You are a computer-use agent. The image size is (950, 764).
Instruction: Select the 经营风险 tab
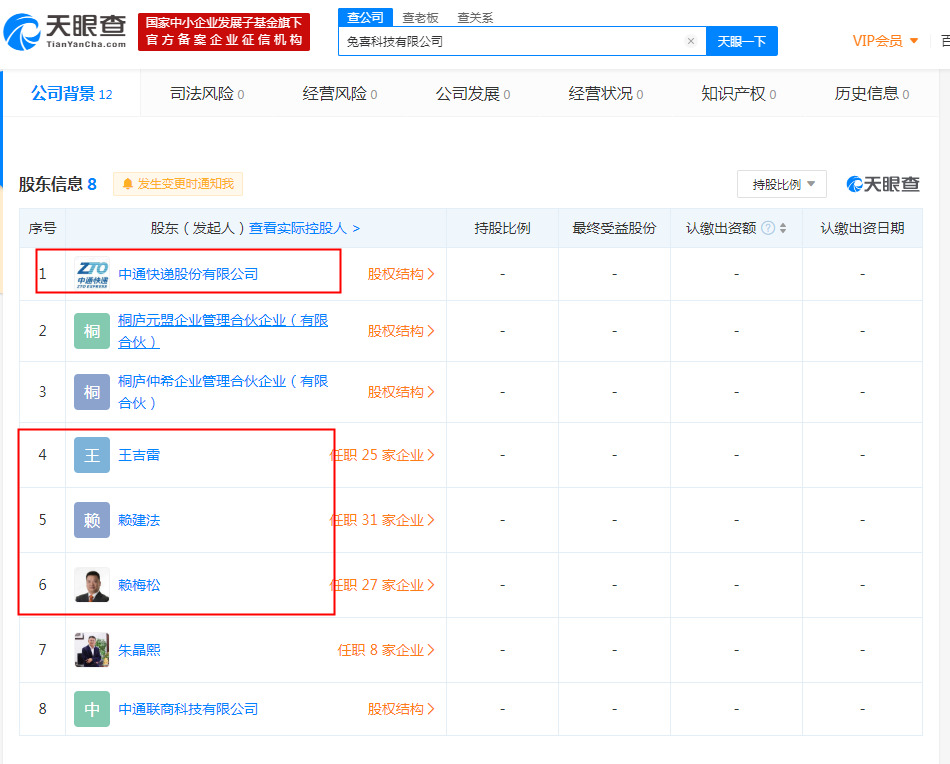click(x=339, y=93)
